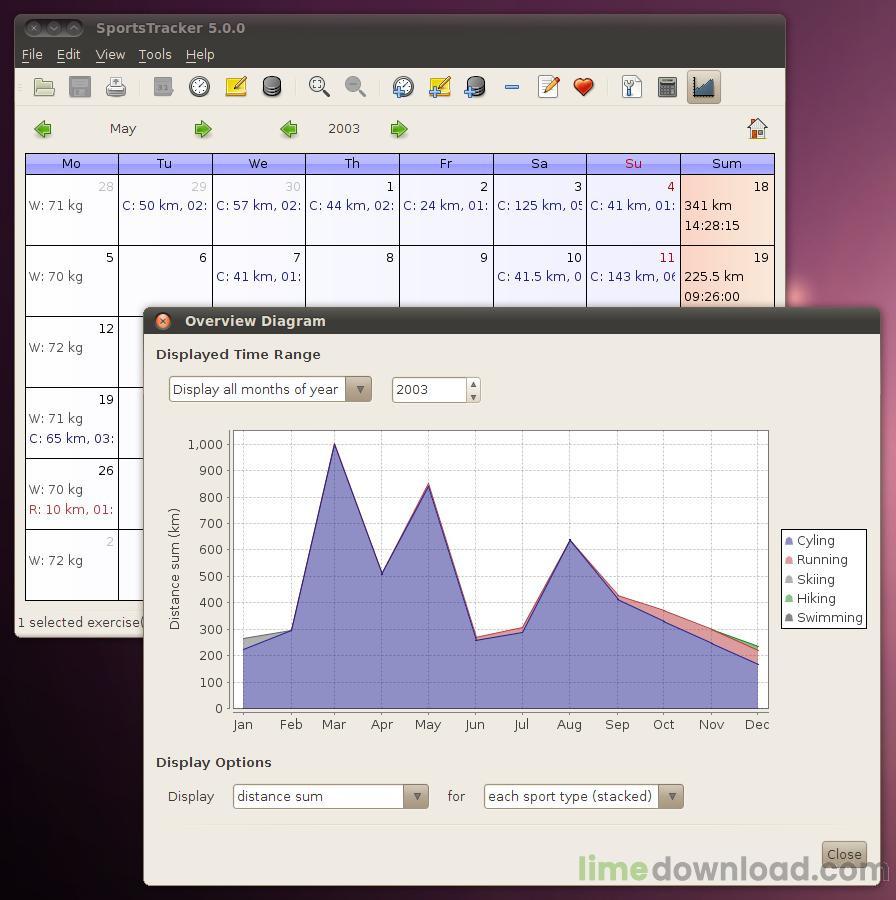Click the home icon for current date
The height and width of the screenshot is (900, 896).
(x=757, y=128)
